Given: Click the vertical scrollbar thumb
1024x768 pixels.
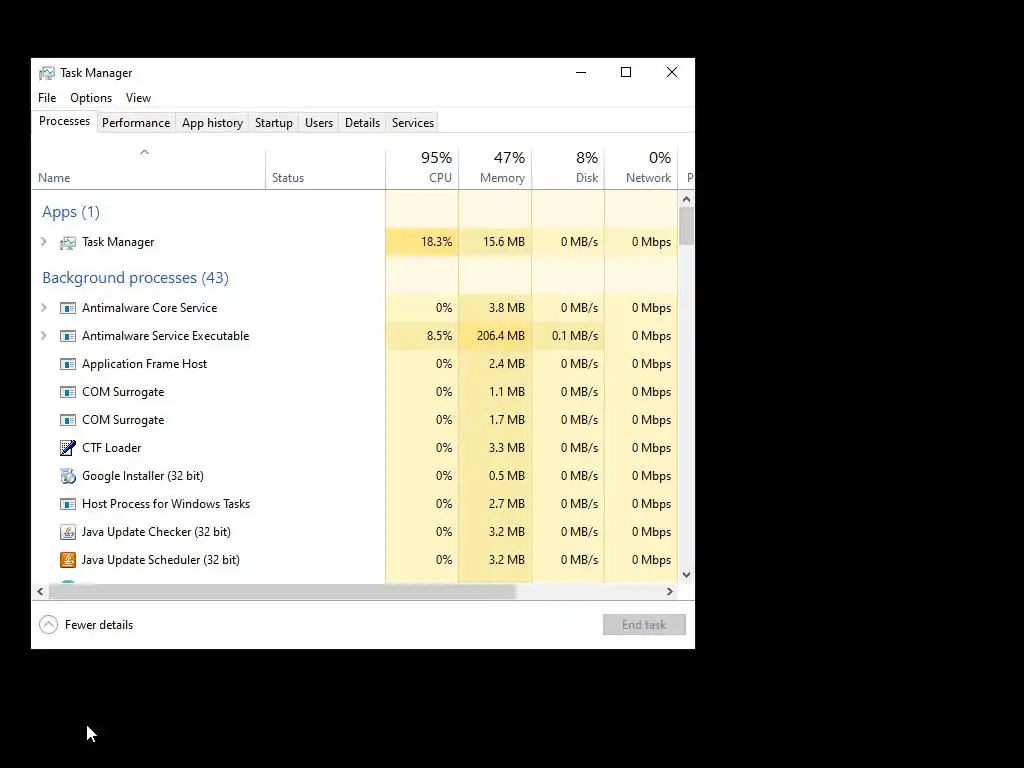Looking at the screenshot, I should pyautogui.click(x=686, y=226).
